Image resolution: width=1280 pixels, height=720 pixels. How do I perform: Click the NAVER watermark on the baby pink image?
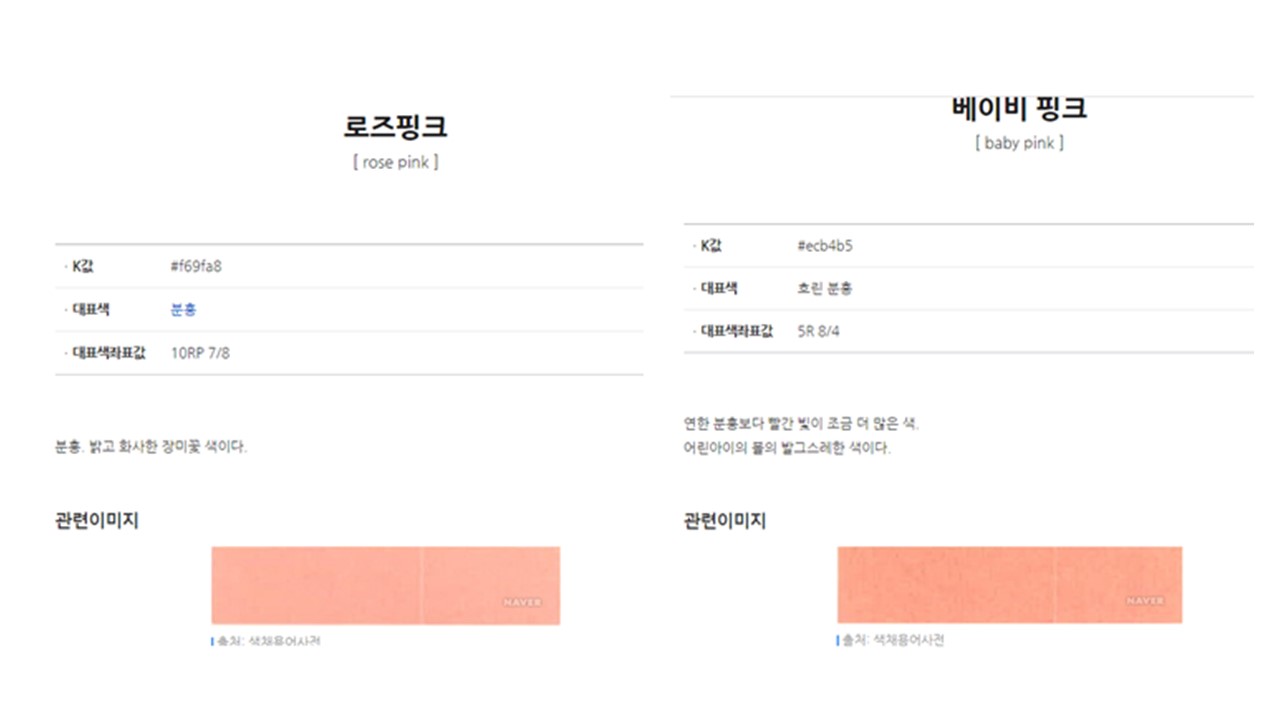(1144, 601)
